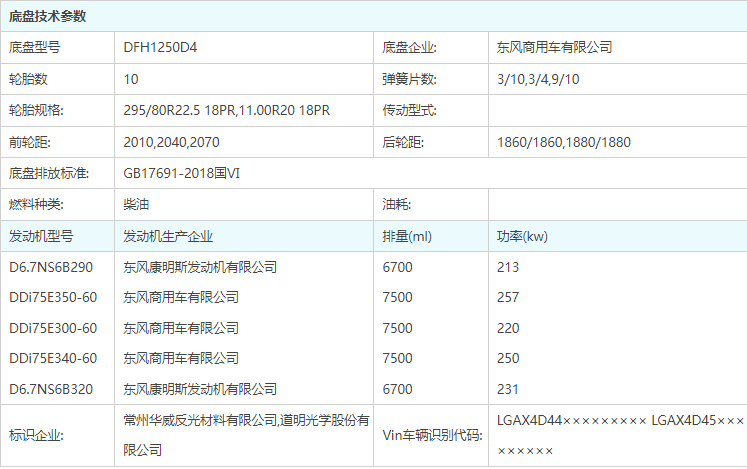Click the 底盘企业 label
Image resolution: width=747 pixels, height=469 pixels.
point(409,47)
